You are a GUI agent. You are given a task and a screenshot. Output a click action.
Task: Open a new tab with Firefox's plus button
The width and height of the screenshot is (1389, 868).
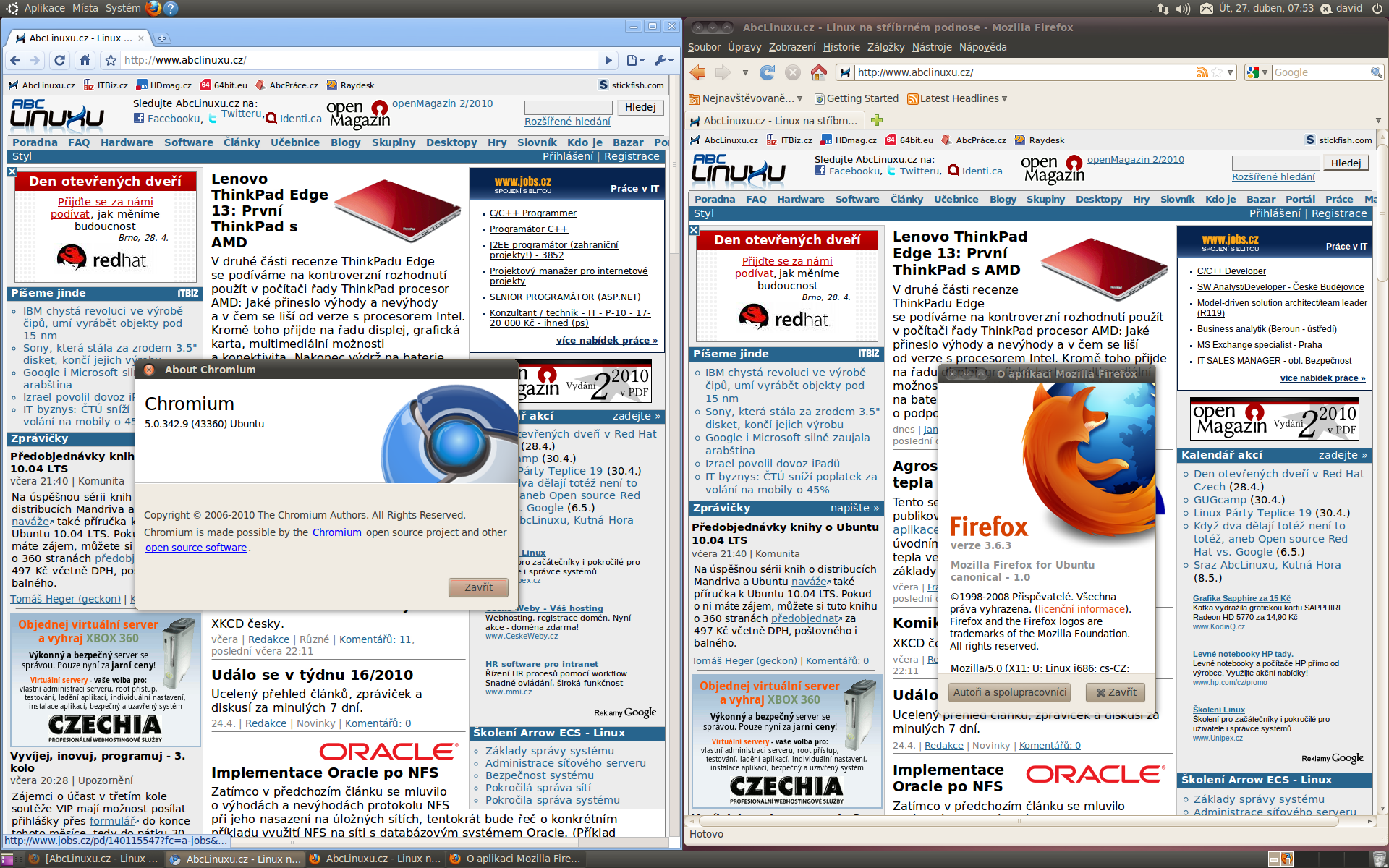877,120
